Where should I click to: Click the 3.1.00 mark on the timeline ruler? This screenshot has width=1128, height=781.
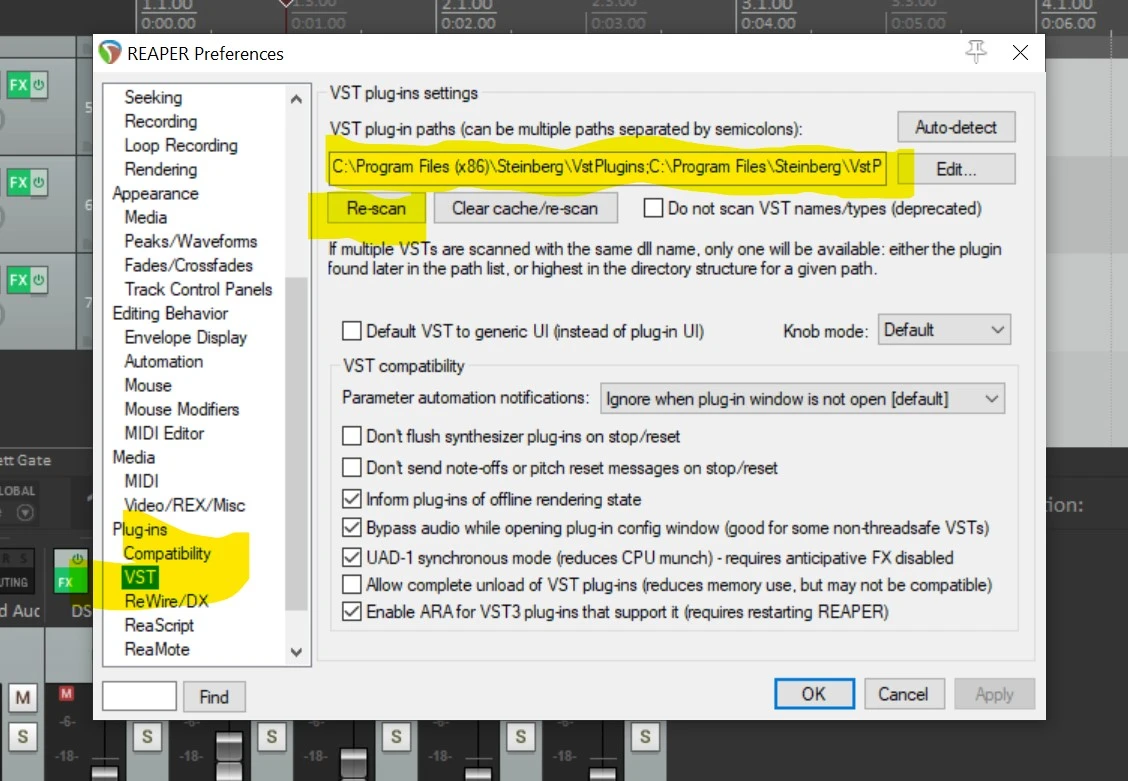click(767, 6)
